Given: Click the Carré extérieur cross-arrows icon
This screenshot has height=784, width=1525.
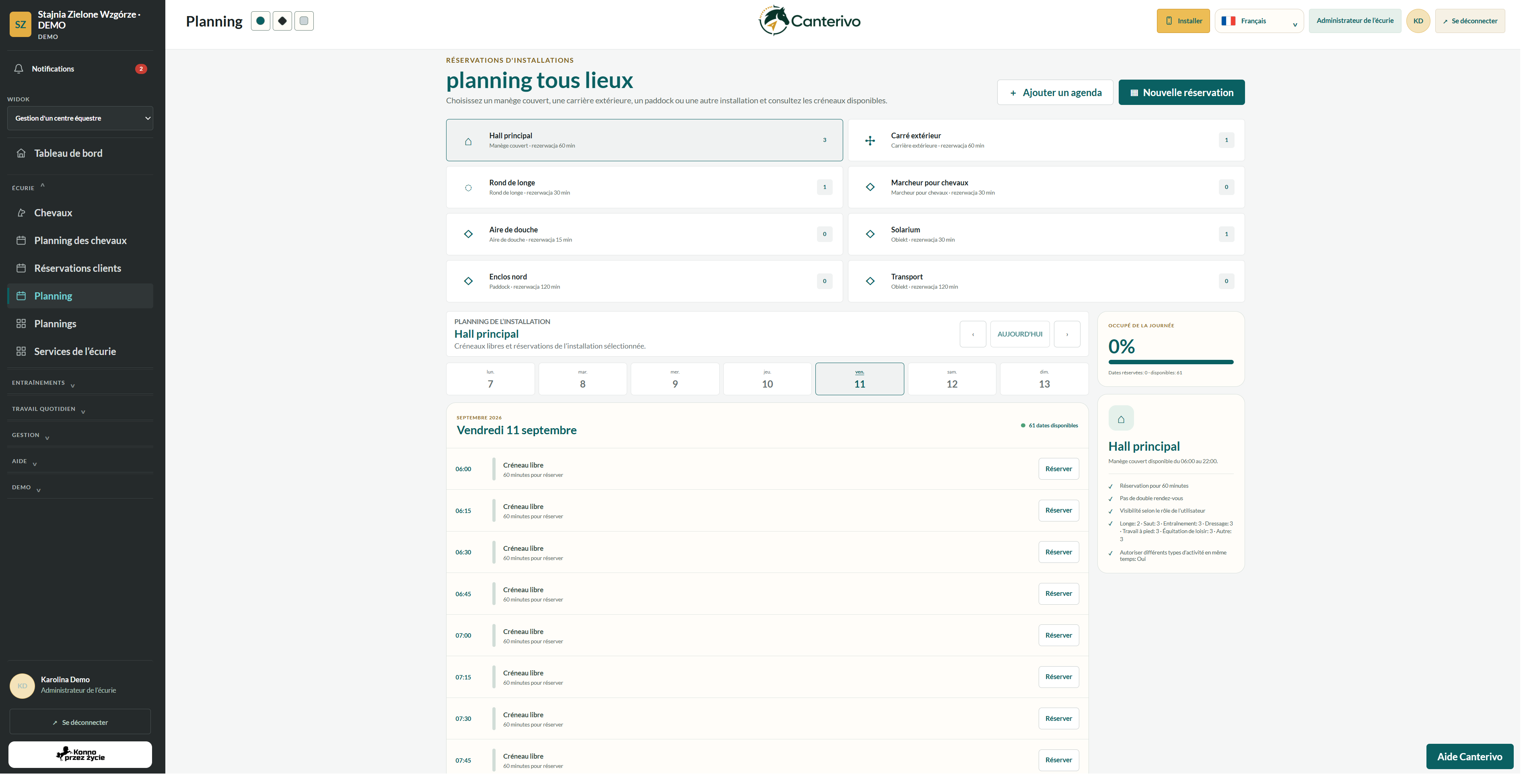Looking at the screenshot, I should click(870, 141).
